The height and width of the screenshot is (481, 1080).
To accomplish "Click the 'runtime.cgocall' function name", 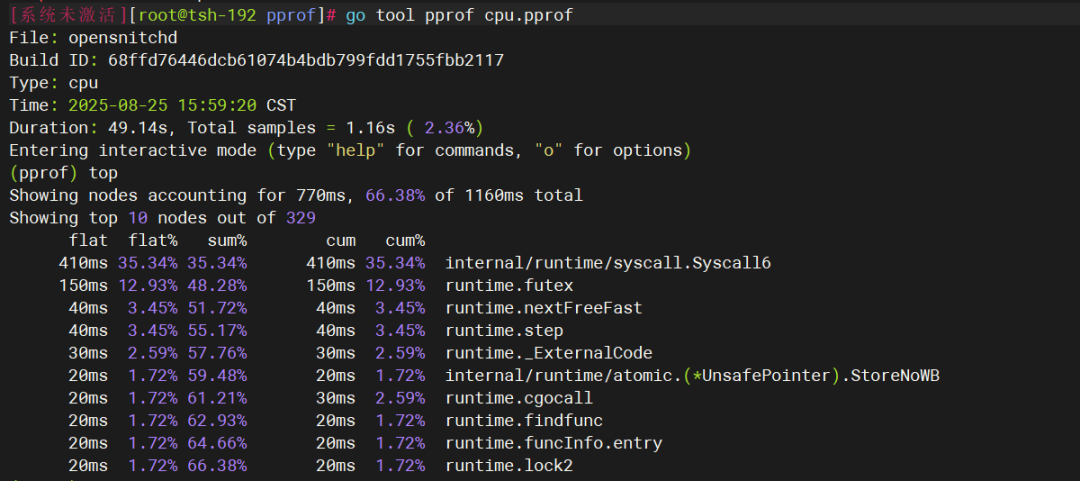I will 519,398.
